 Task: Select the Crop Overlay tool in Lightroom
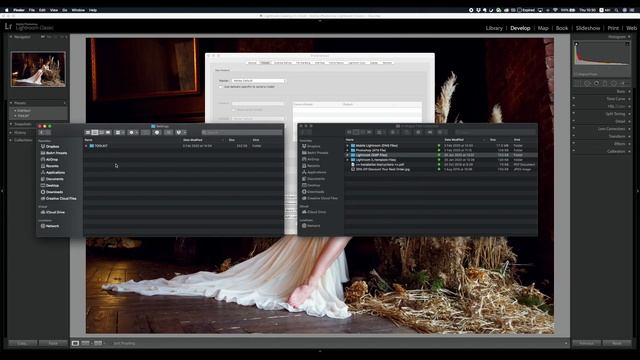[x=578, y=83]
